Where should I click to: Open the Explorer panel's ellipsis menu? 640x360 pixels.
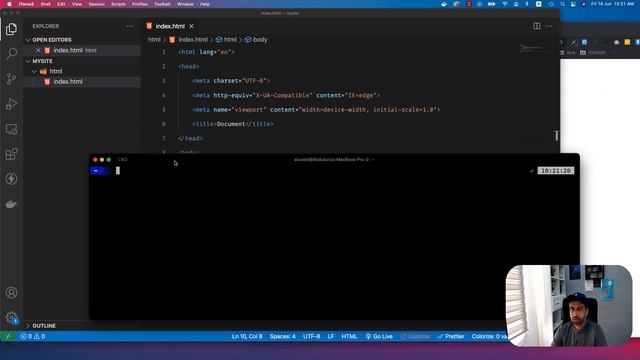(x=130, y=26)
